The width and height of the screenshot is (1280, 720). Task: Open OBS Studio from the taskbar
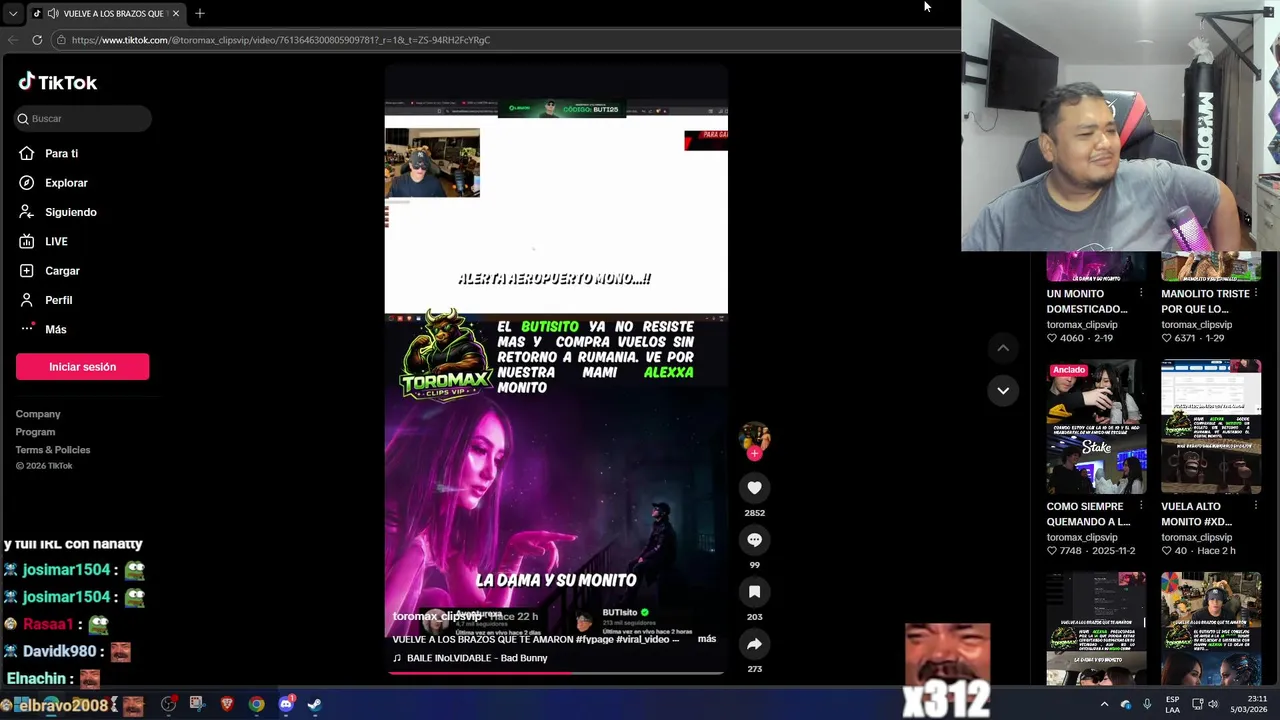[x=168, y=704]
